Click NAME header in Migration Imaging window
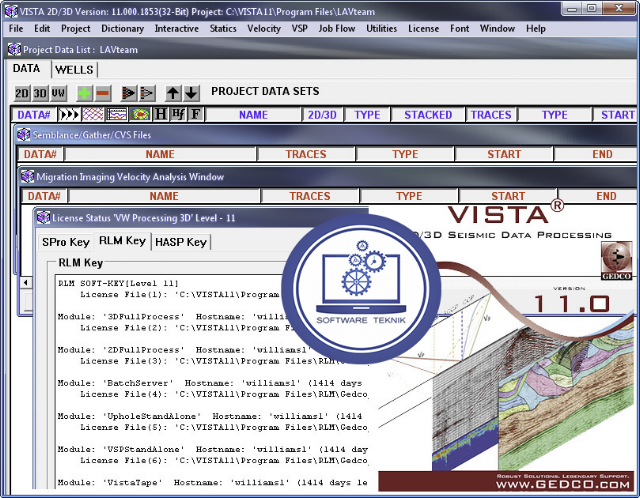 (x=164, y=196)
